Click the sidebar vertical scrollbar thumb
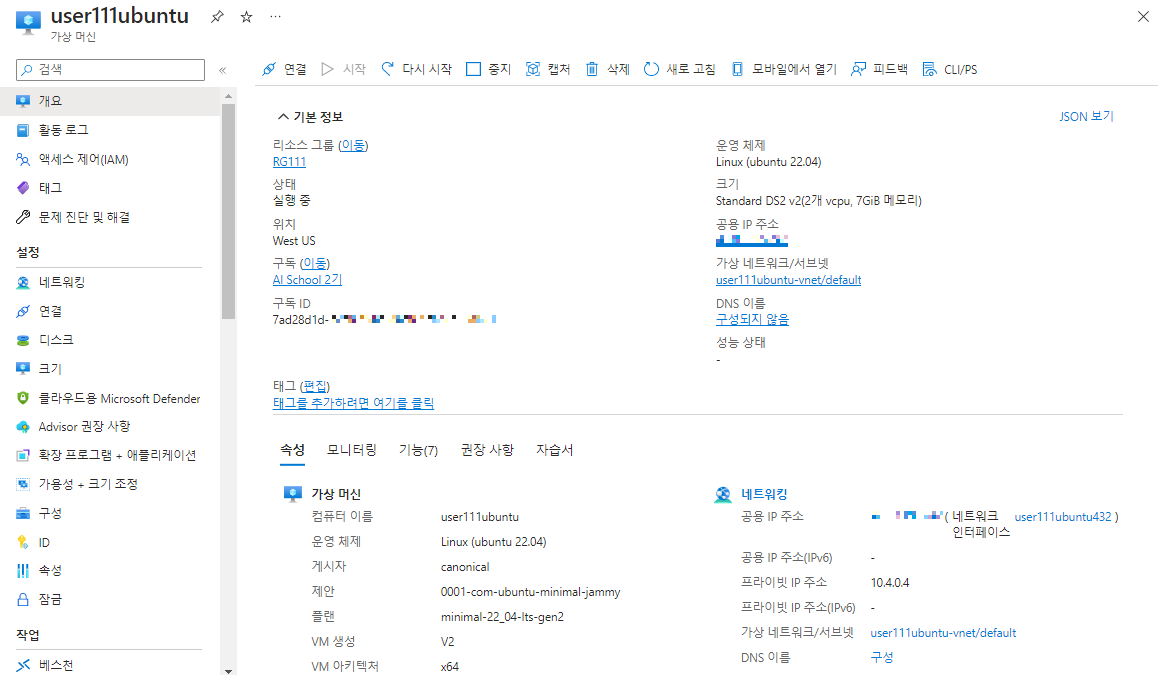This screenshot has height=675, width=1159. click(228, 211)
